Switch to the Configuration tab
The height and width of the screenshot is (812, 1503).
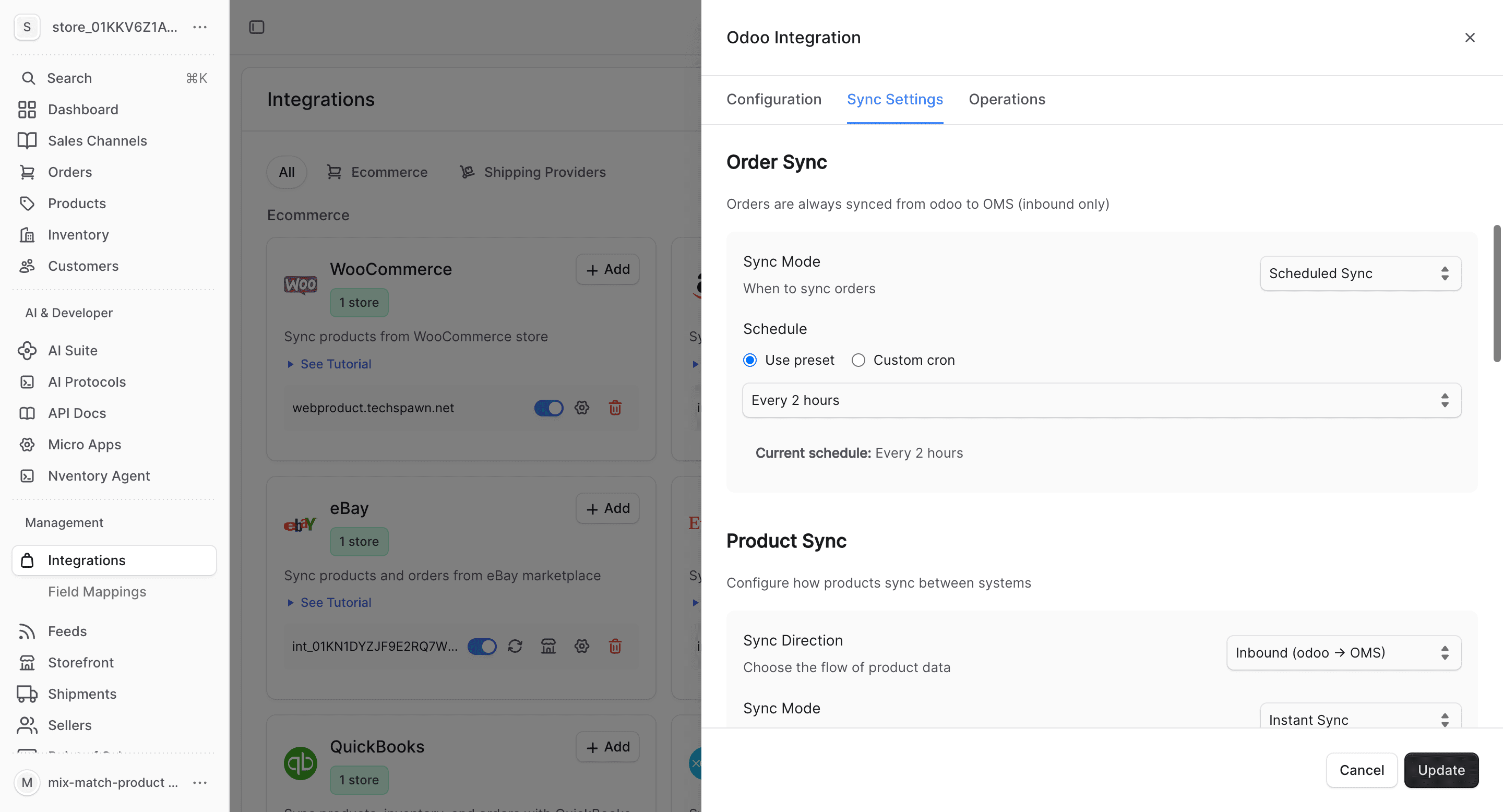(773, 99)
